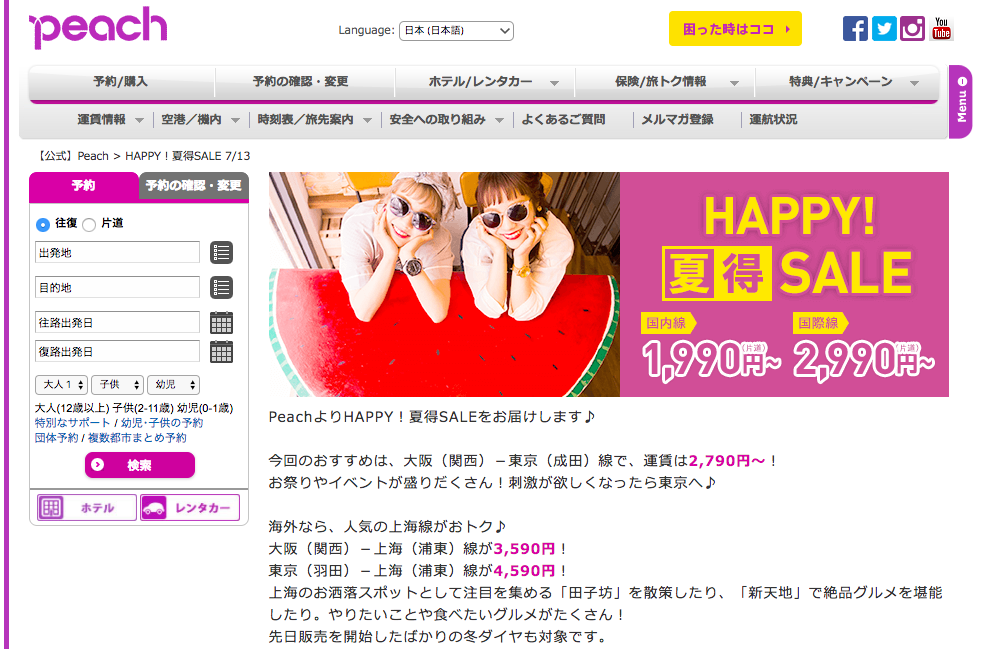Click the 3,590円 fare text
Screen dimensions: 987x649
tap(524, 550)
